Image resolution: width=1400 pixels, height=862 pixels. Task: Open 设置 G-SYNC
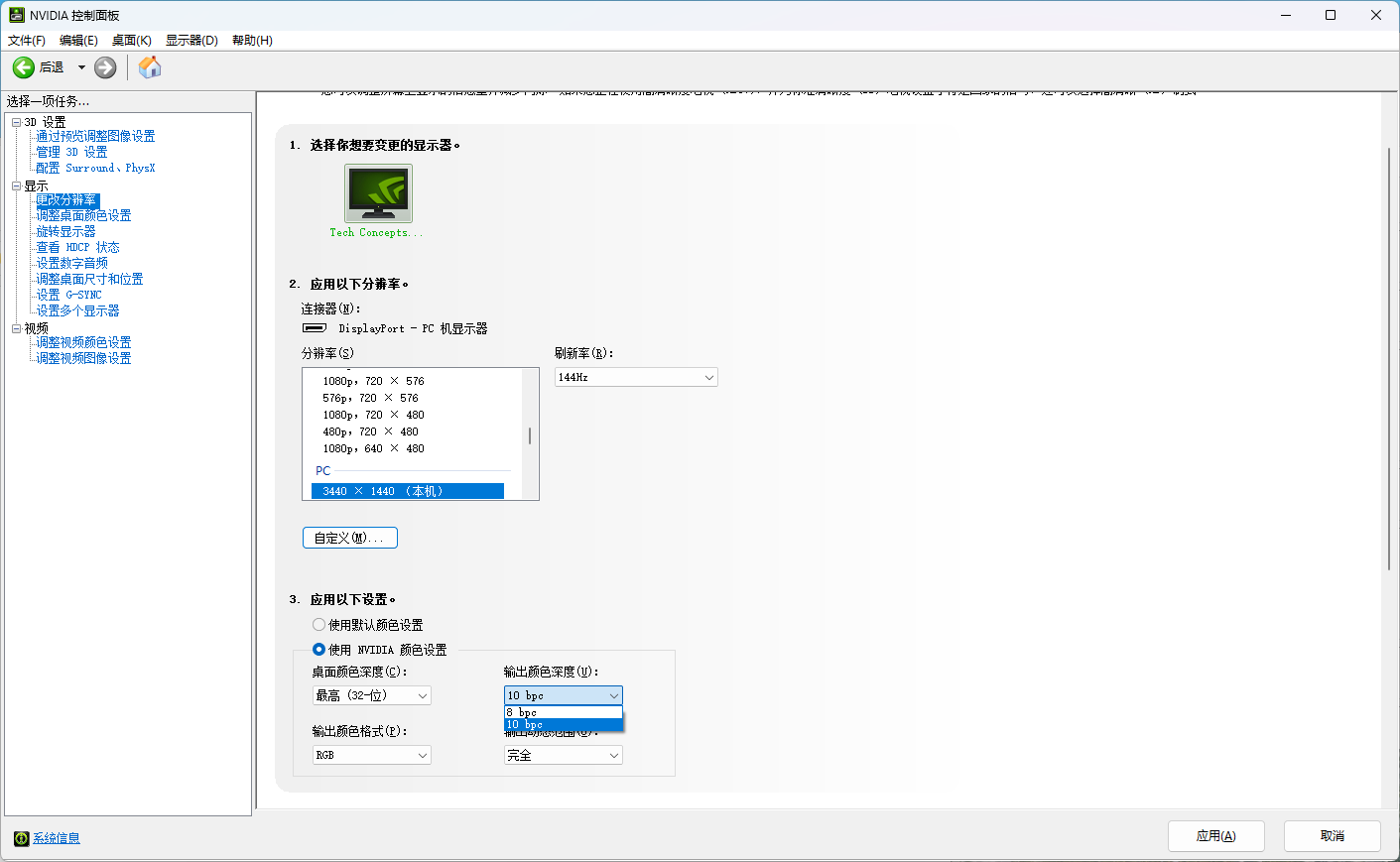click(x=68, y=296)
